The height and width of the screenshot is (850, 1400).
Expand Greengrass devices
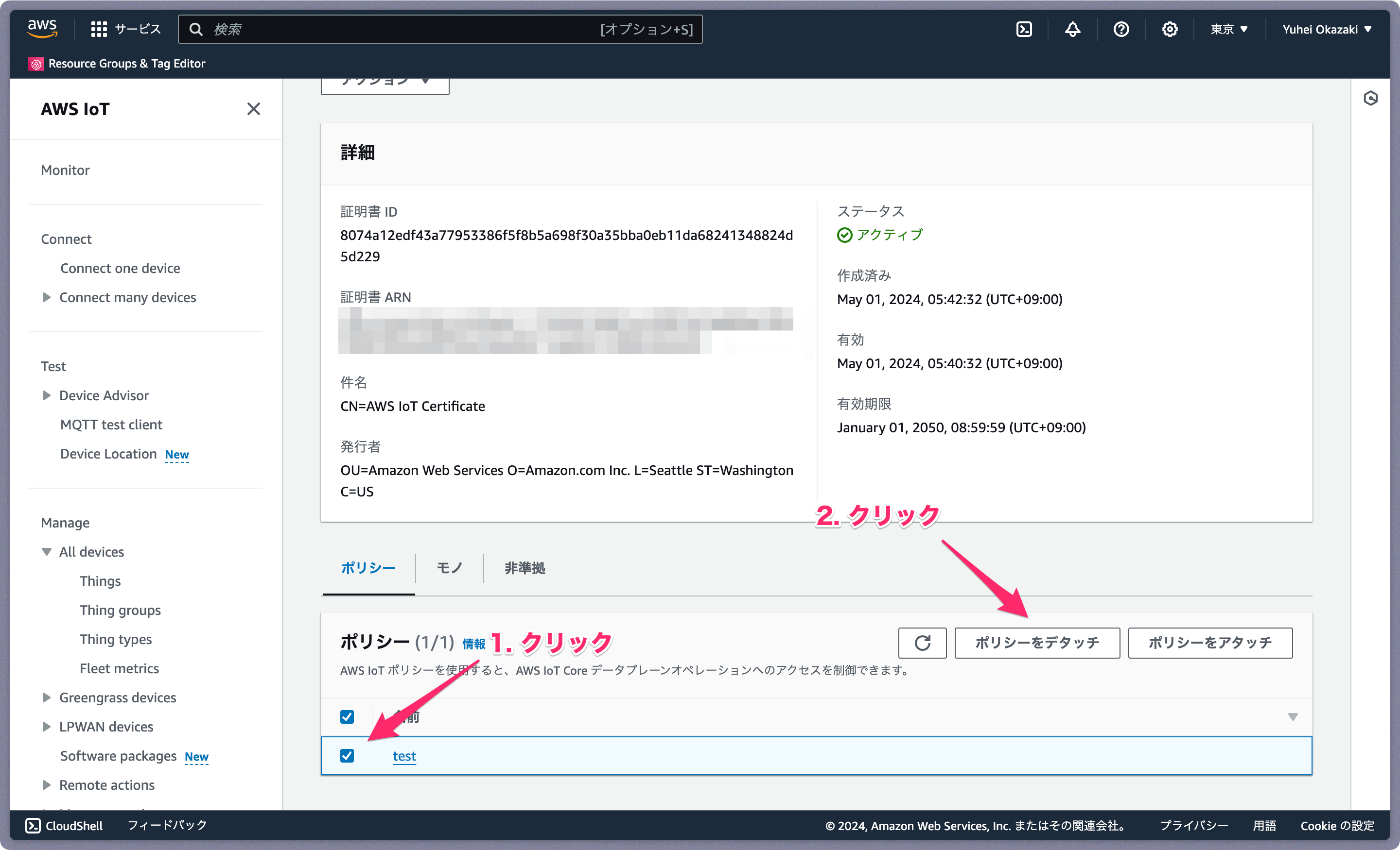click(47, 697)
